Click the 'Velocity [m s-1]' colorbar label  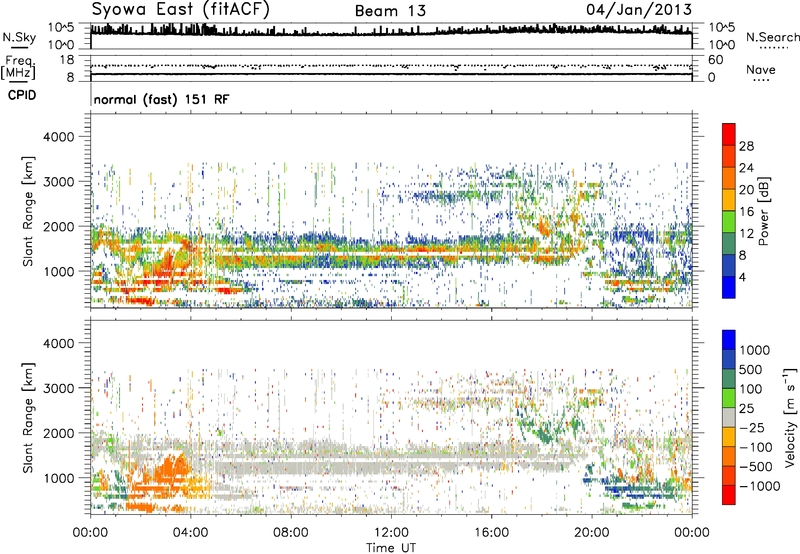coord(790,418)
